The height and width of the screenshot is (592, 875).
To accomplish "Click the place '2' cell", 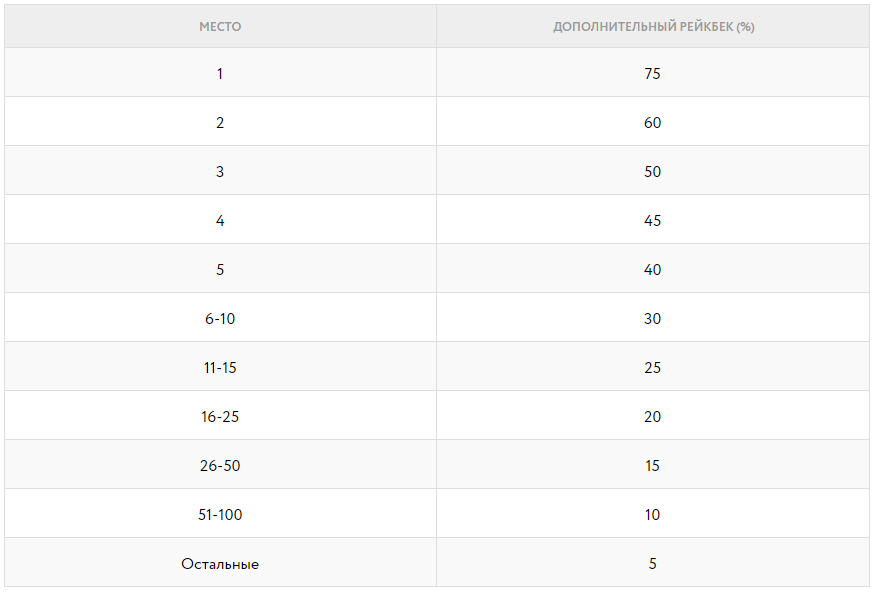I will tap(220, 123).
